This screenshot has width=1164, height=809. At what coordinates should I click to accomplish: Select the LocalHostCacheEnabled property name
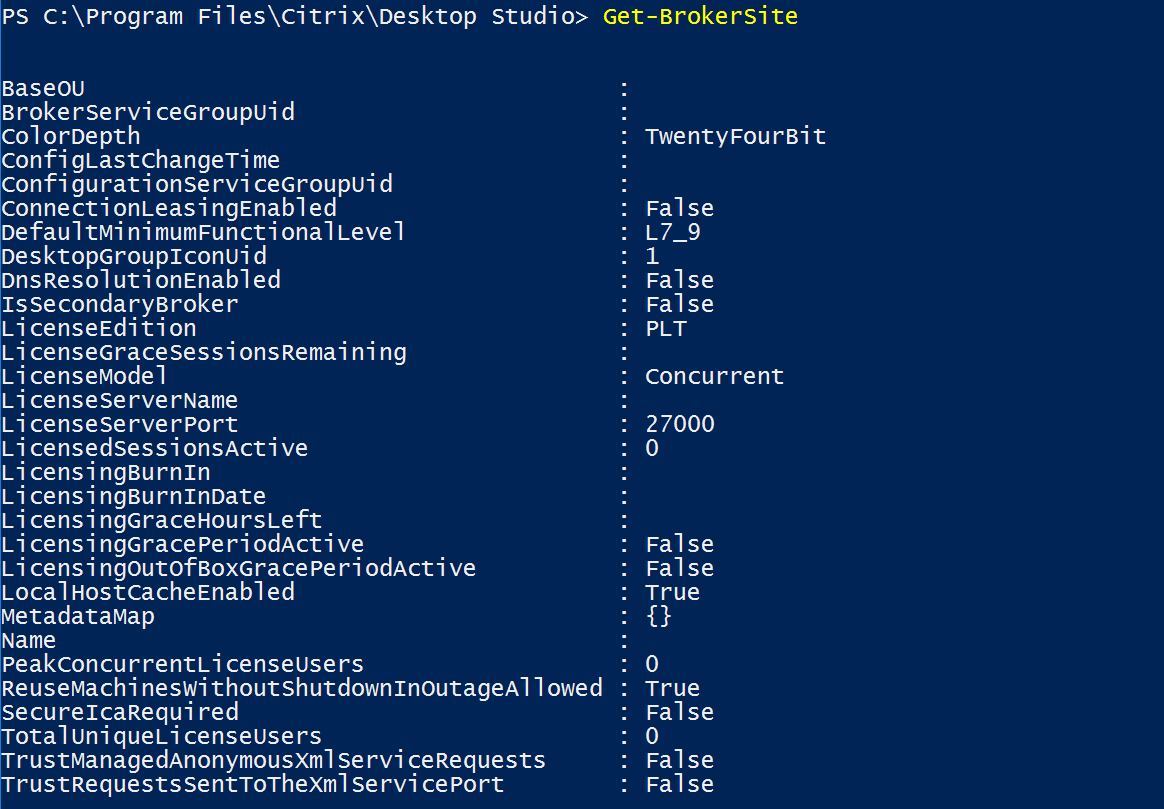[x=148, y=593]
